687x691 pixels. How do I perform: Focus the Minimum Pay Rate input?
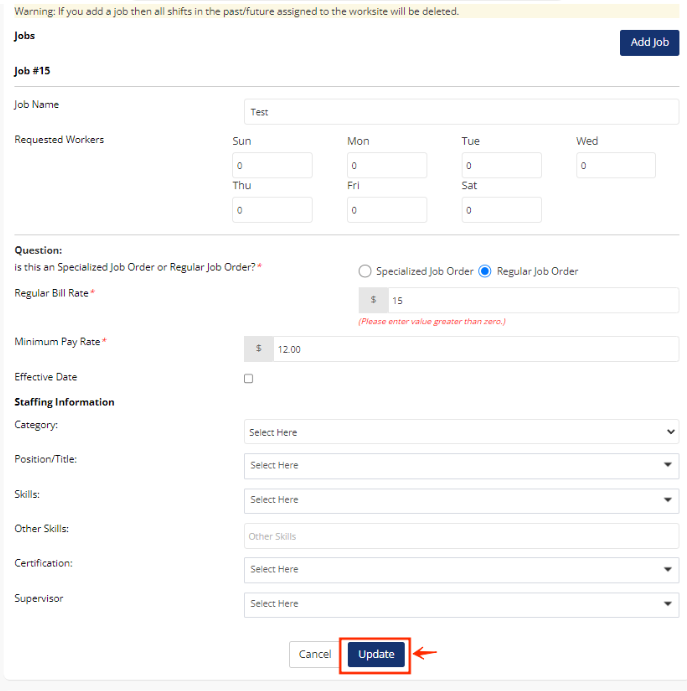click(475, 349)
